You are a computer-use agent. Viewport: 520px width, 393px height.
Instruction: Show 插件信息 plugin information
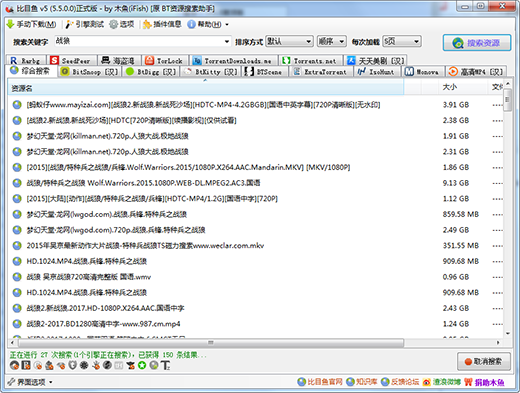[x=162, y=24]
